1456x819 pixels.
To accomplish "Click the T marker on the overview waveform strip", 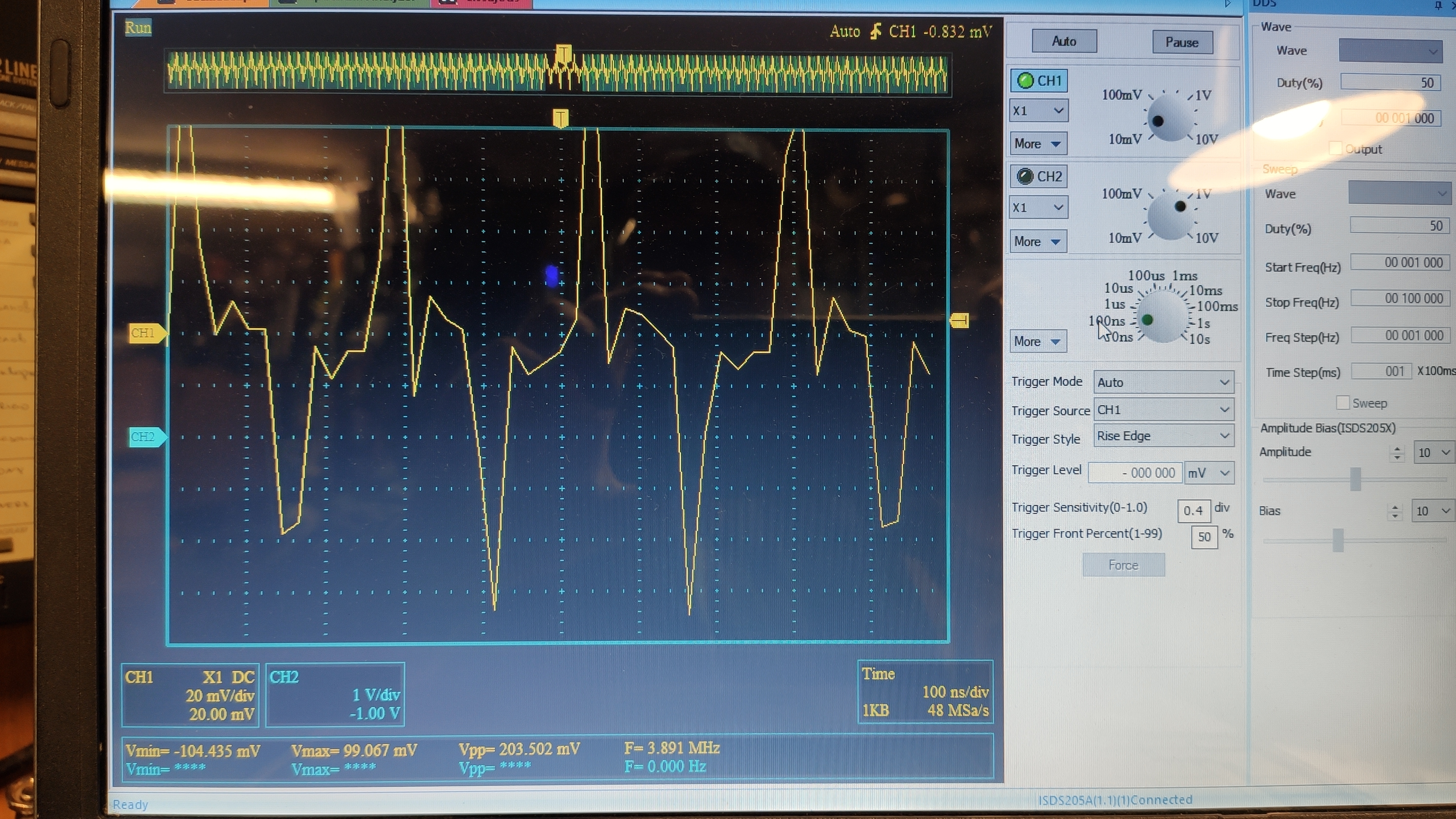I will click(x=563, y=55).
